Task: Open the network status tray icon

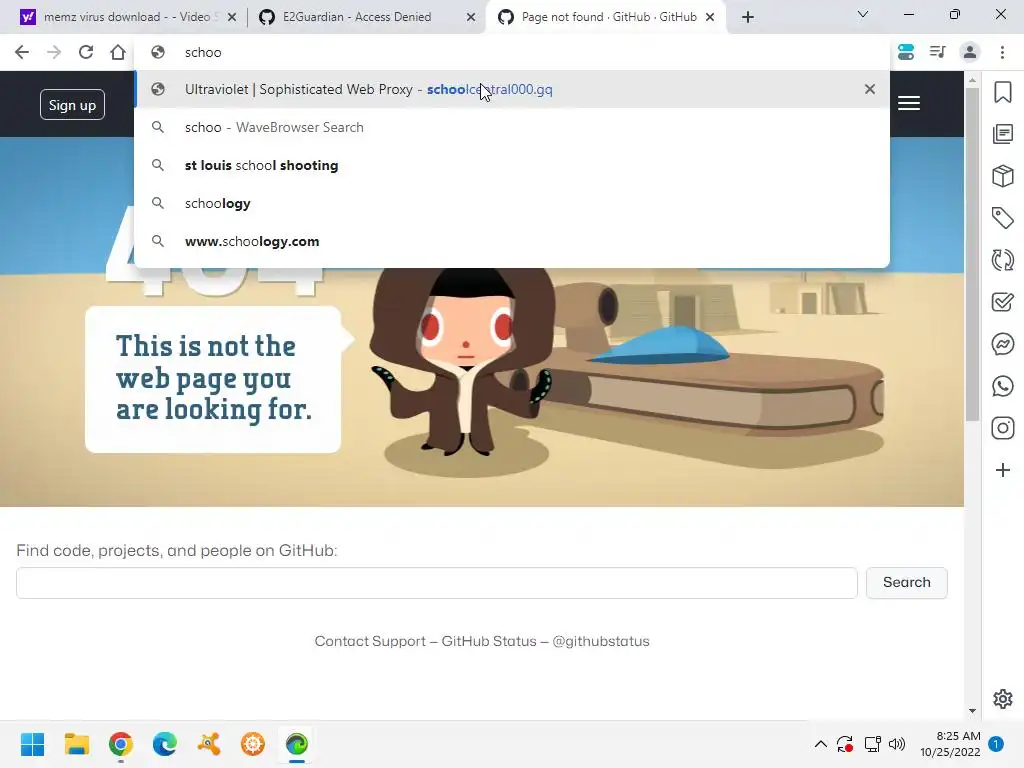Action: pos(872,744)
